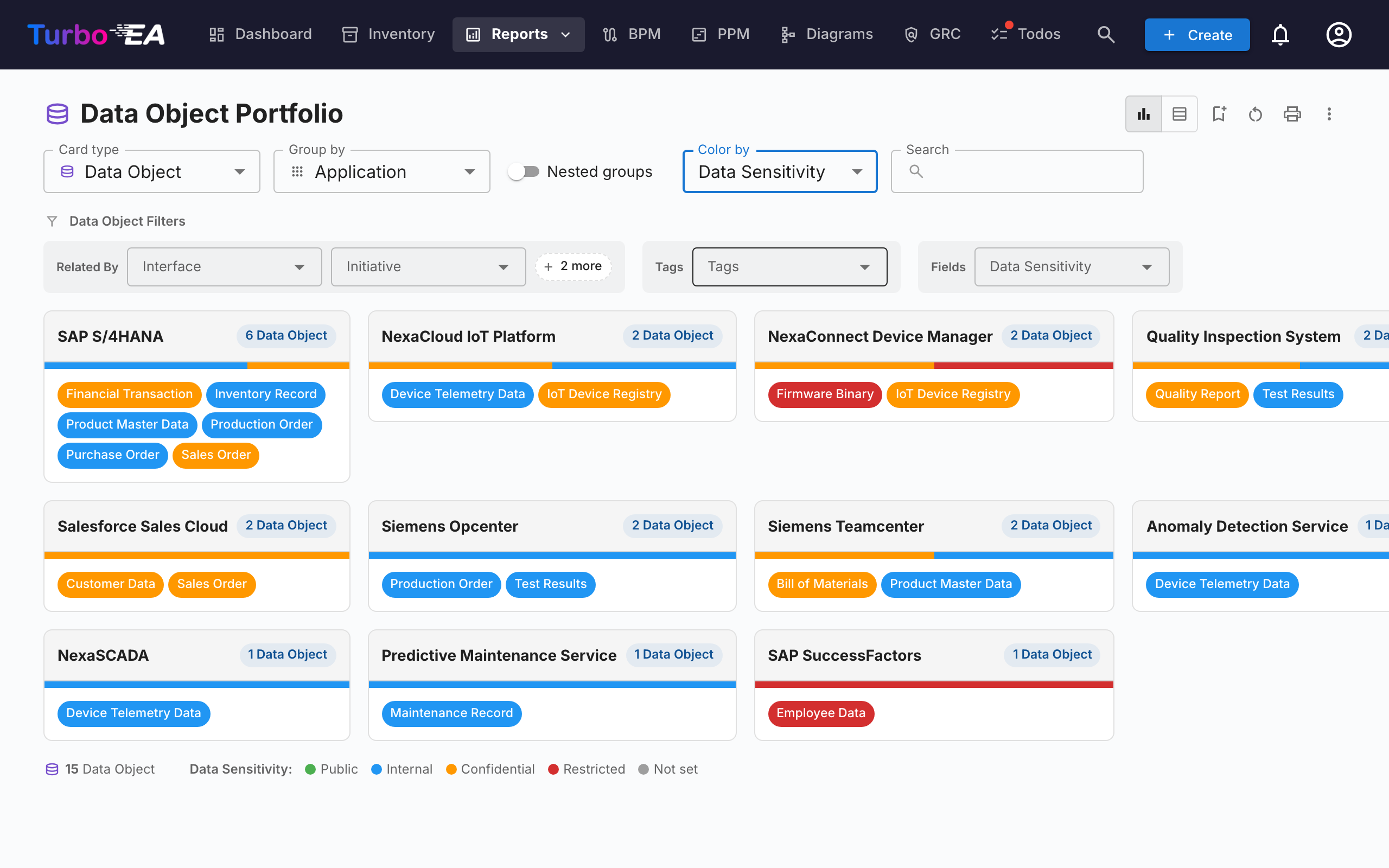
Task: Click the Not set grey legend dot
Action: tap(643, 769)
